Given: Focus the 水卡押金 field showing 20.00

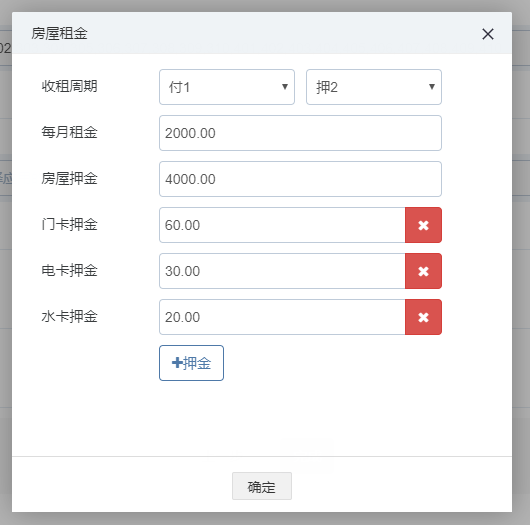Looking at the screenshot, I should (x=282, y=317).
